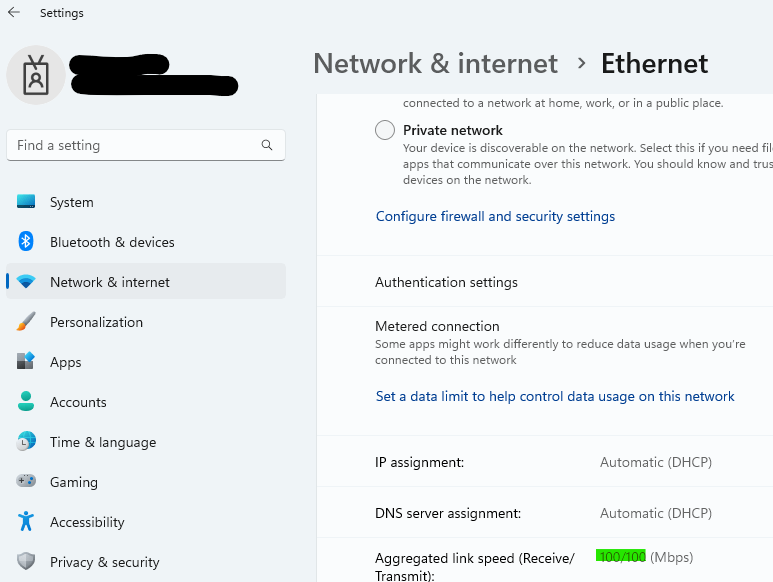
Task: Click the back arrow in Settings title bar
Action: 14,13
